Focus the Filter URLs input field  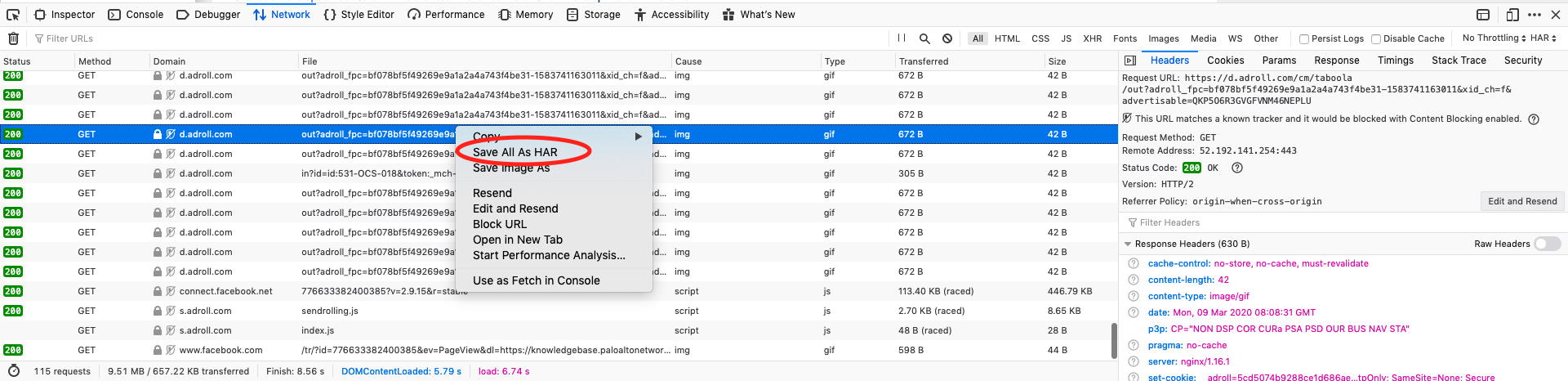457,38
